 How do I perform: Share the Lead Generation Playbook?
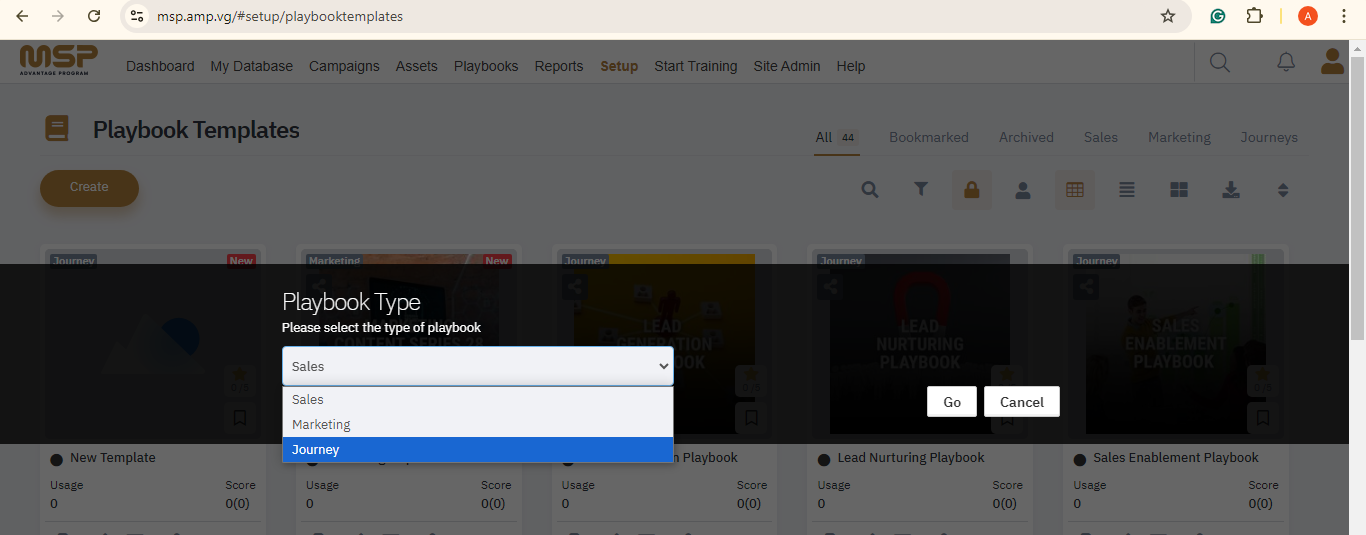point(575,287)
